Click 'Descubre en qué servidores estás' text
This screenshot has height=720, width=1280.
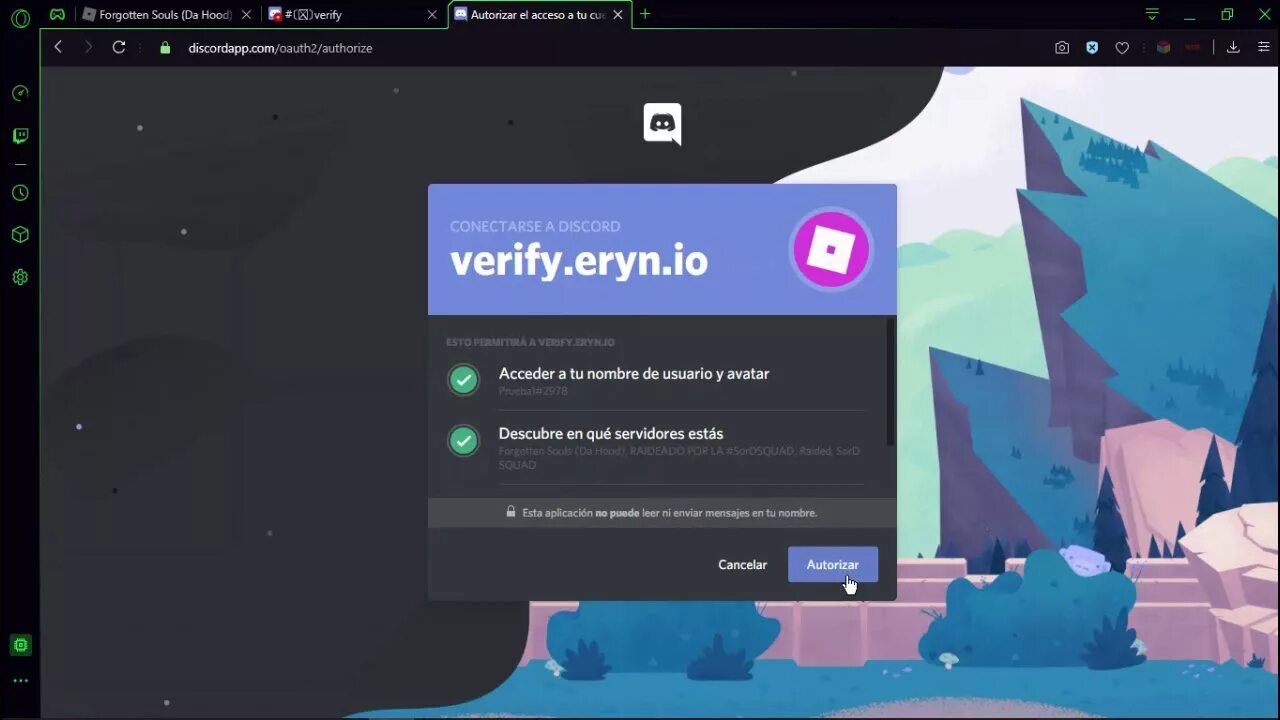pos(611,433)
